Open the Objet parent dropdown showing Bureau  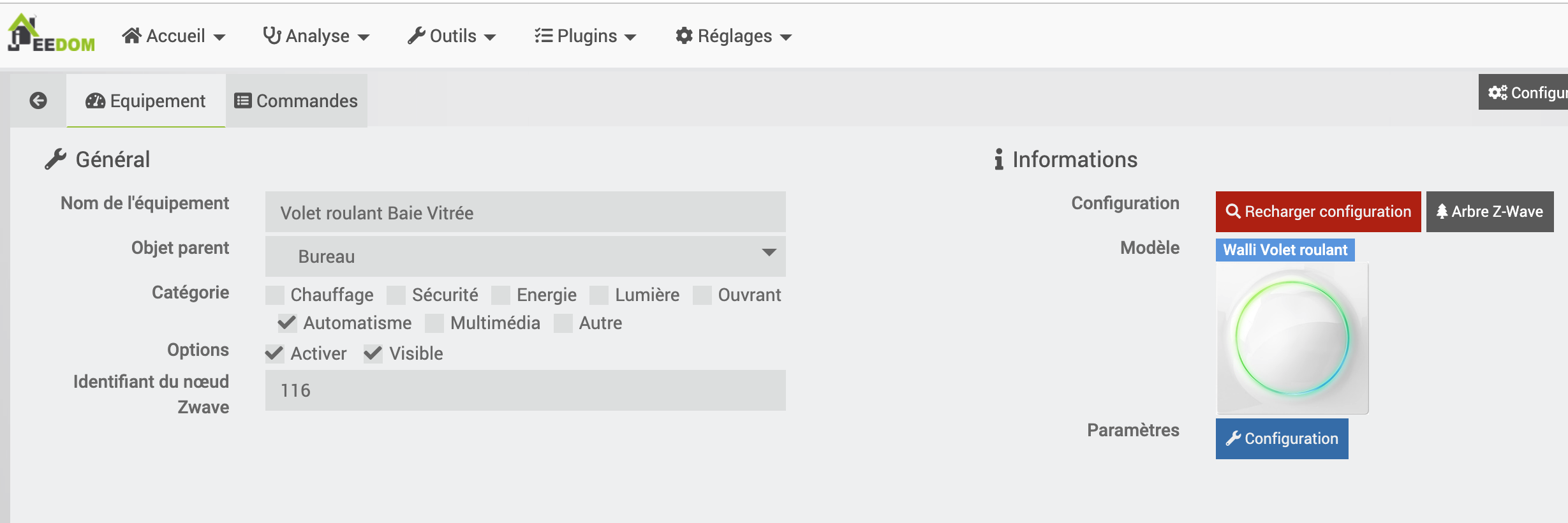coord(526,256)
